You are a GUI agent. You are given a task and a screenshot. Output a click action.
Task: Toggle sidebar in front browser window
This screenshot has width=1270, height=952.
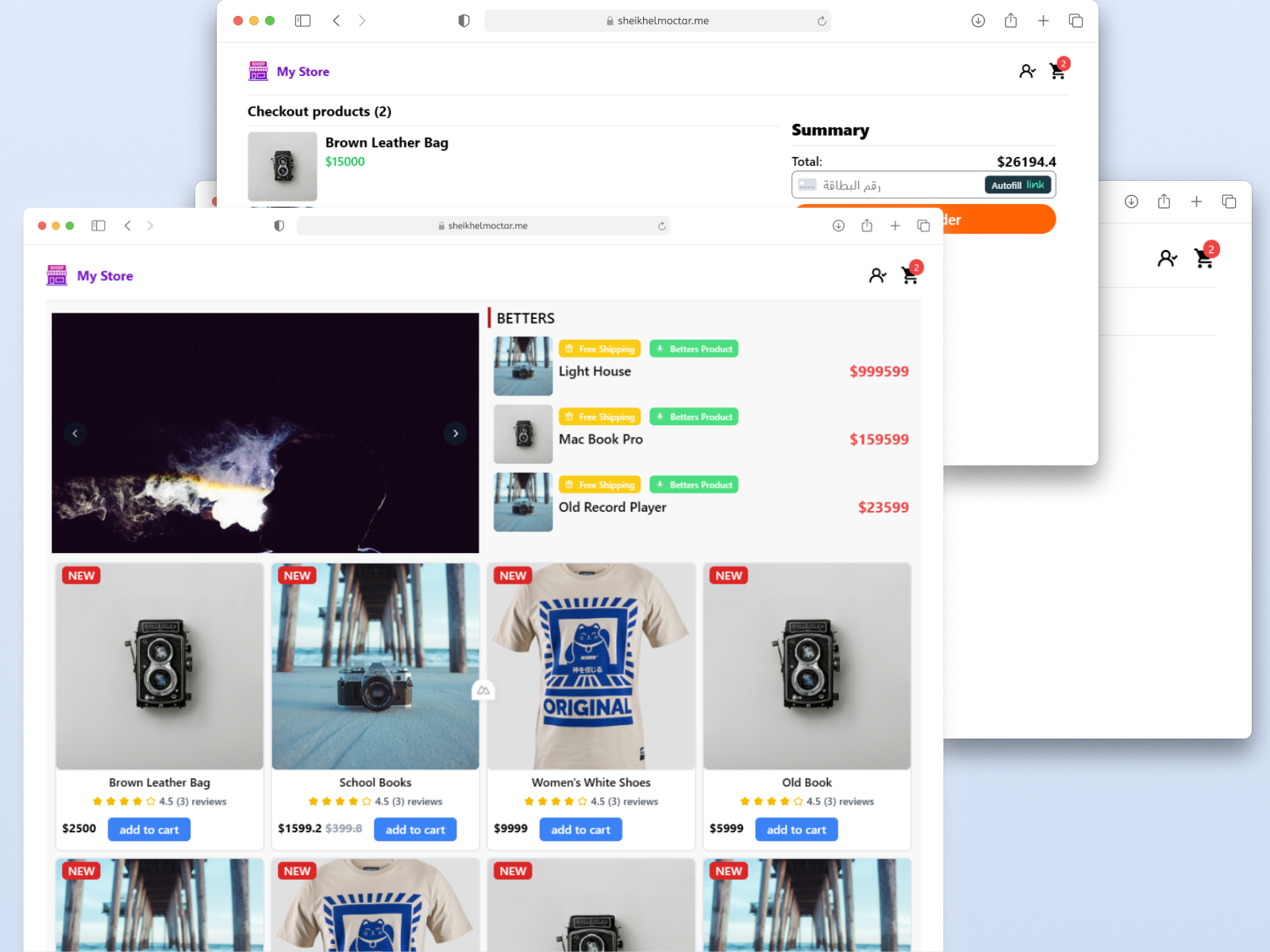[98, 226]
